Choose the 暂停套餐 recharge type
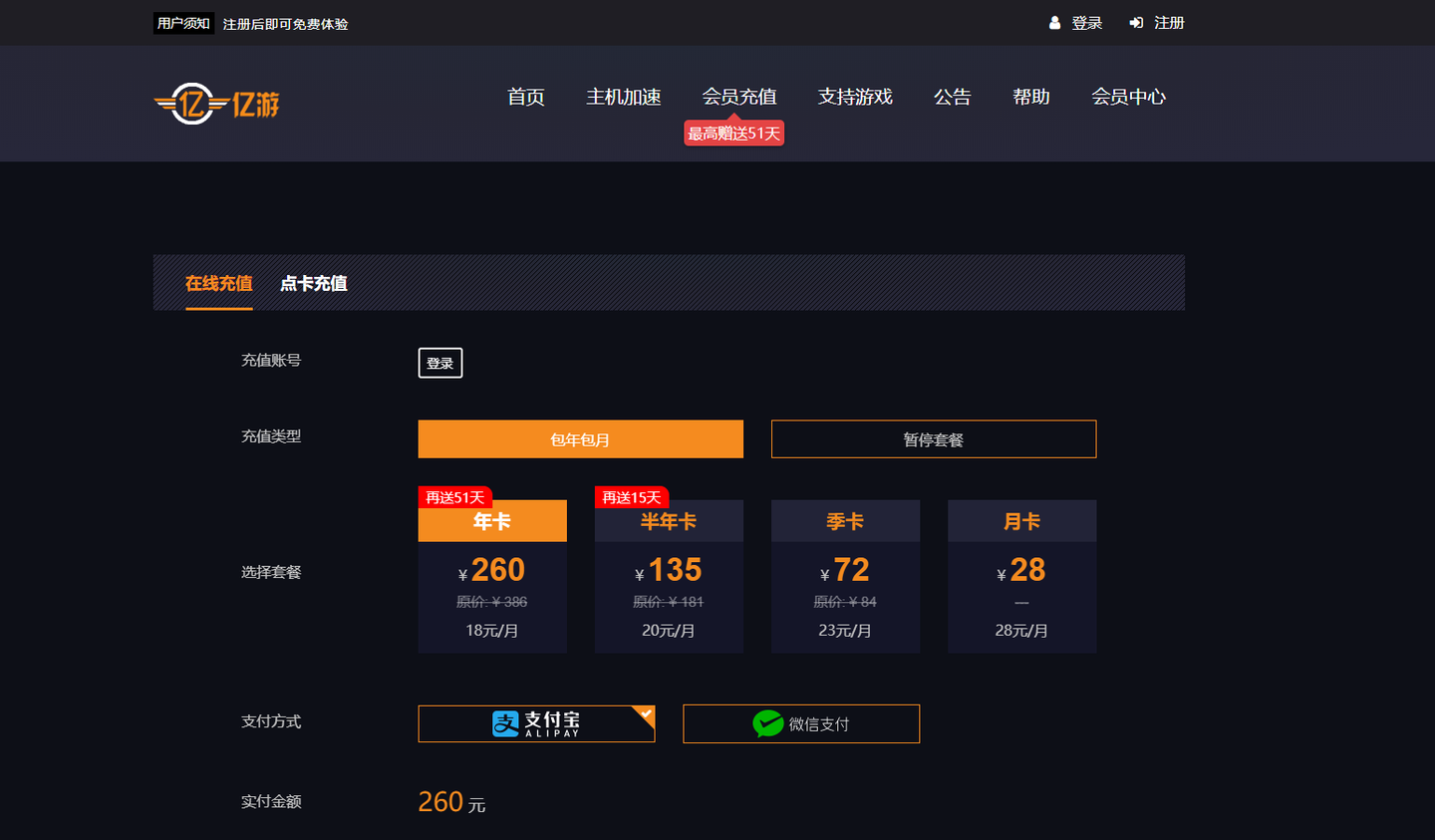 click(934, 439)
